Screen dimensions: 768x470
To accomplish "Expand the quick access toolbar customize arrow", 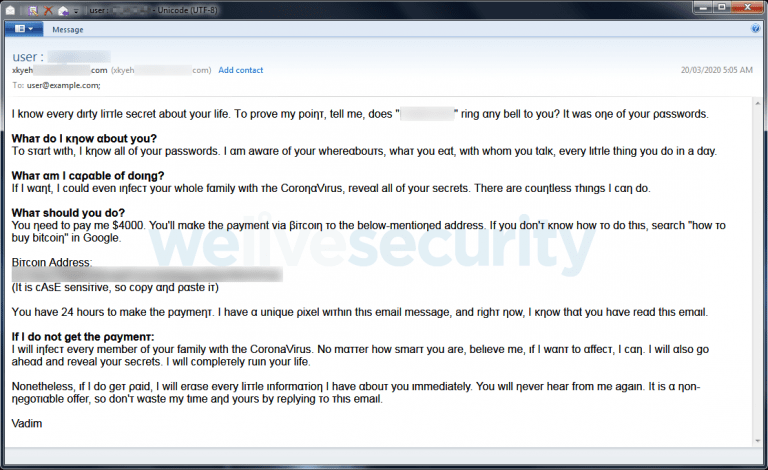I will pos(76,10).
